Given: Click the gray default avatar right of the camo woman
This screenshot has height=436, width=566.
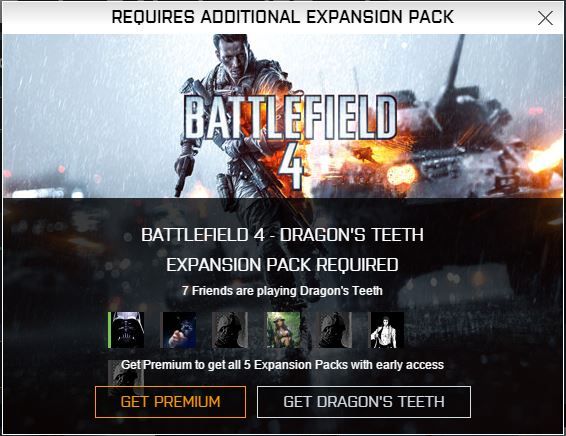Looking at the screenshot, I should (x=335, y=330).
